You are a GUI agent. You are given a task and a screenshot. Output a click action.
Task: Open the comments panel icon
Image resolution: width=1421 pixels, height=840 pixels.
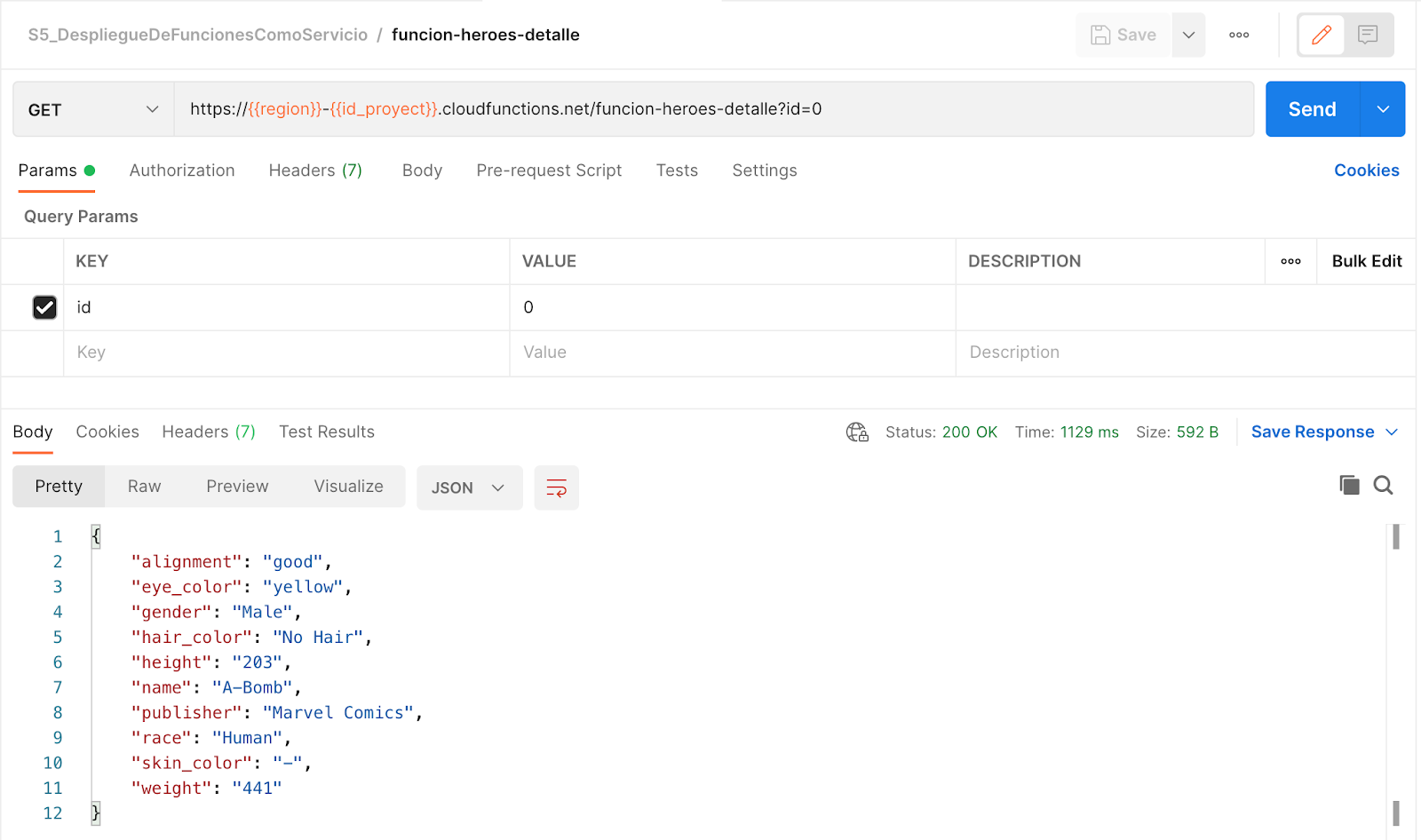tap(1368, 35)
